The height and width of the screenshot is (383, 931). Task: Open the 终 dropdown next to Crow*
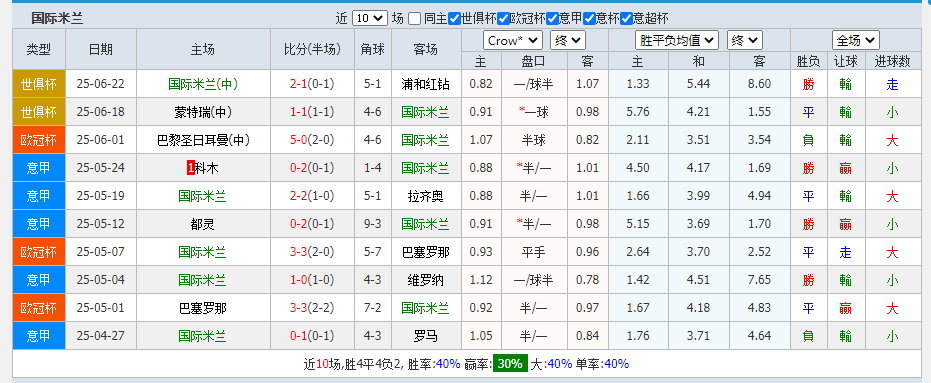[x=568, y=40]
